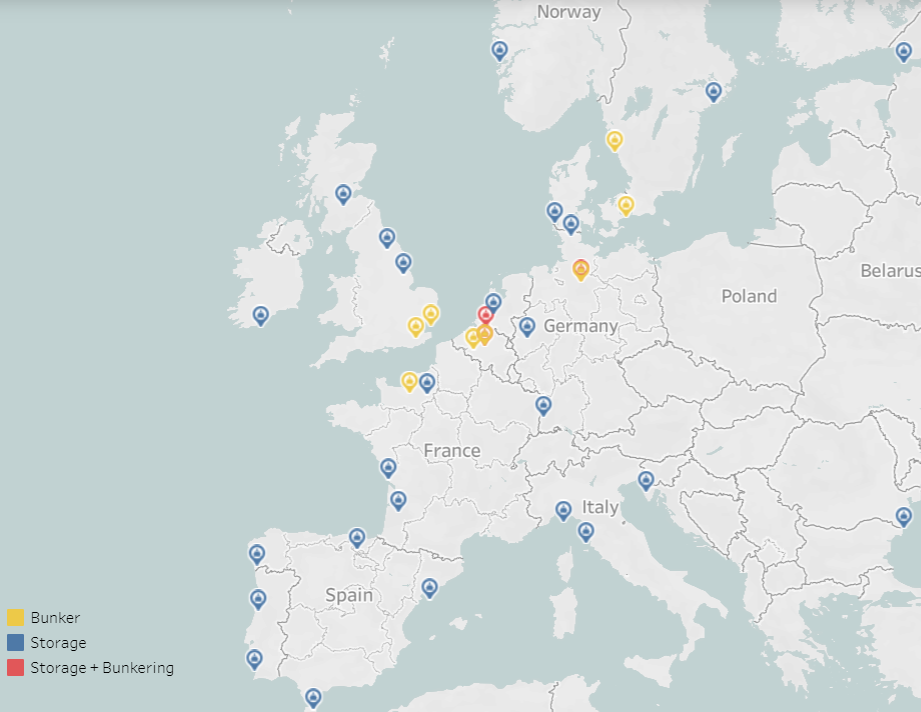
Task: Click the Germany country label
Action: point(581,326)
